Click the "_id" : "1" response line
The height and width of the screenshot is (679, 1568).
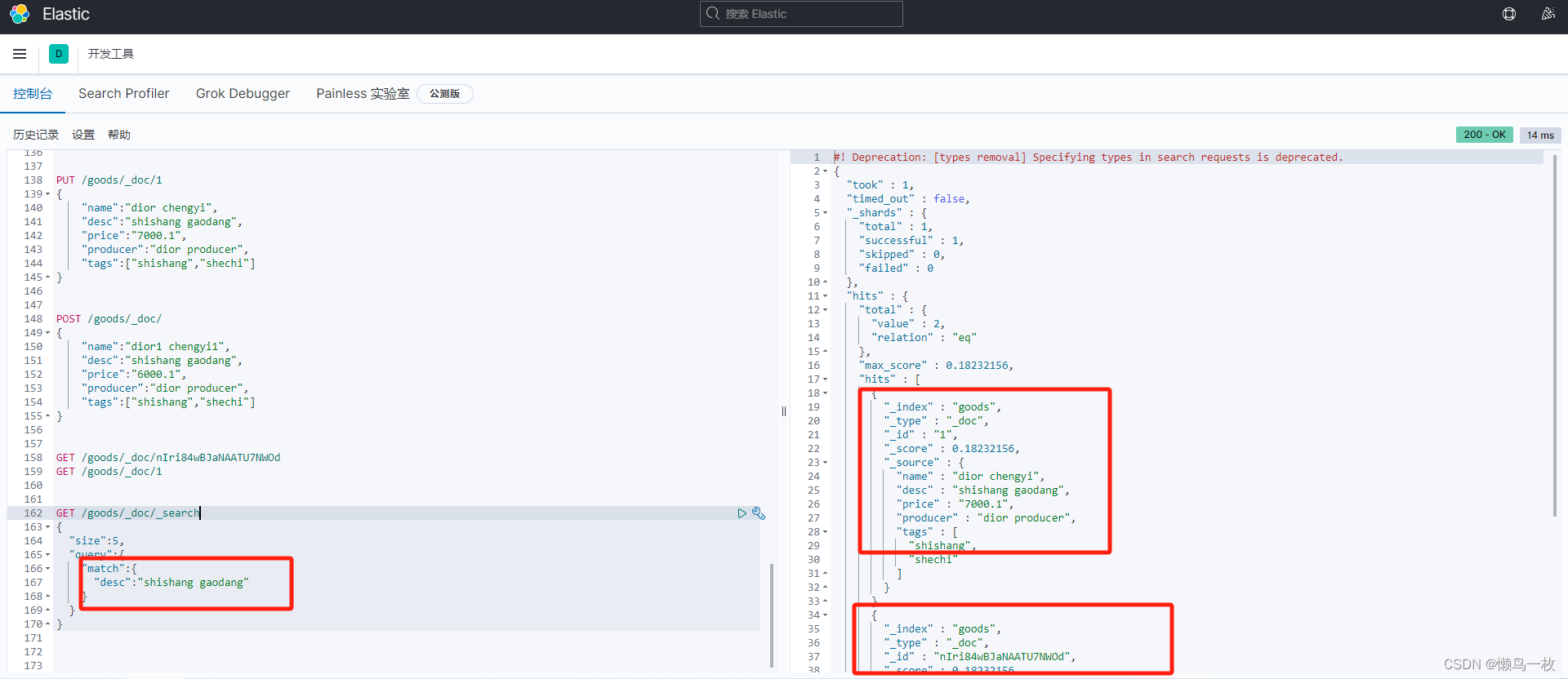pos(920,435)
